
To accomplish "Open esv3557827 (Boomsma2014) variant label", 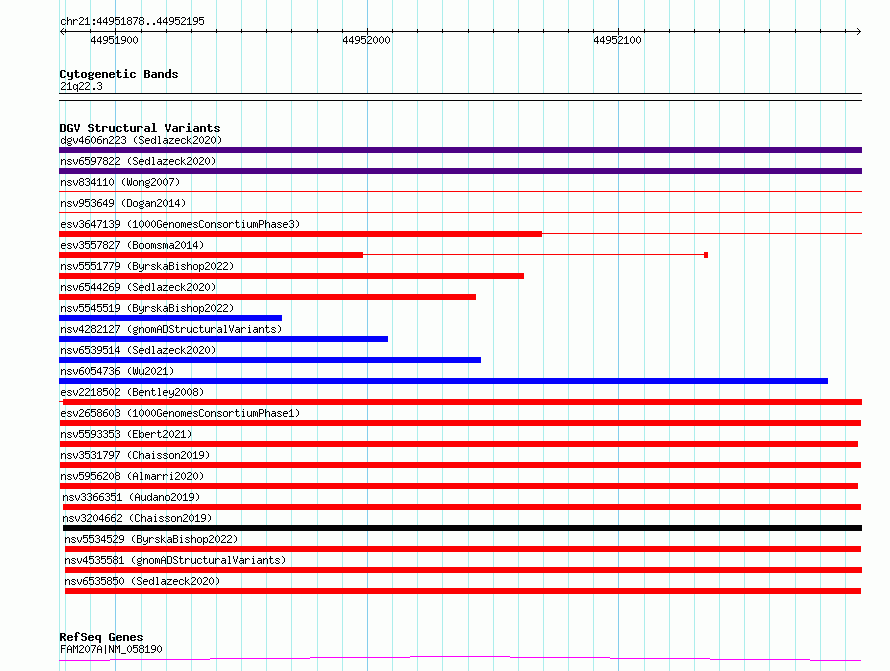I will tap(132, 245).
